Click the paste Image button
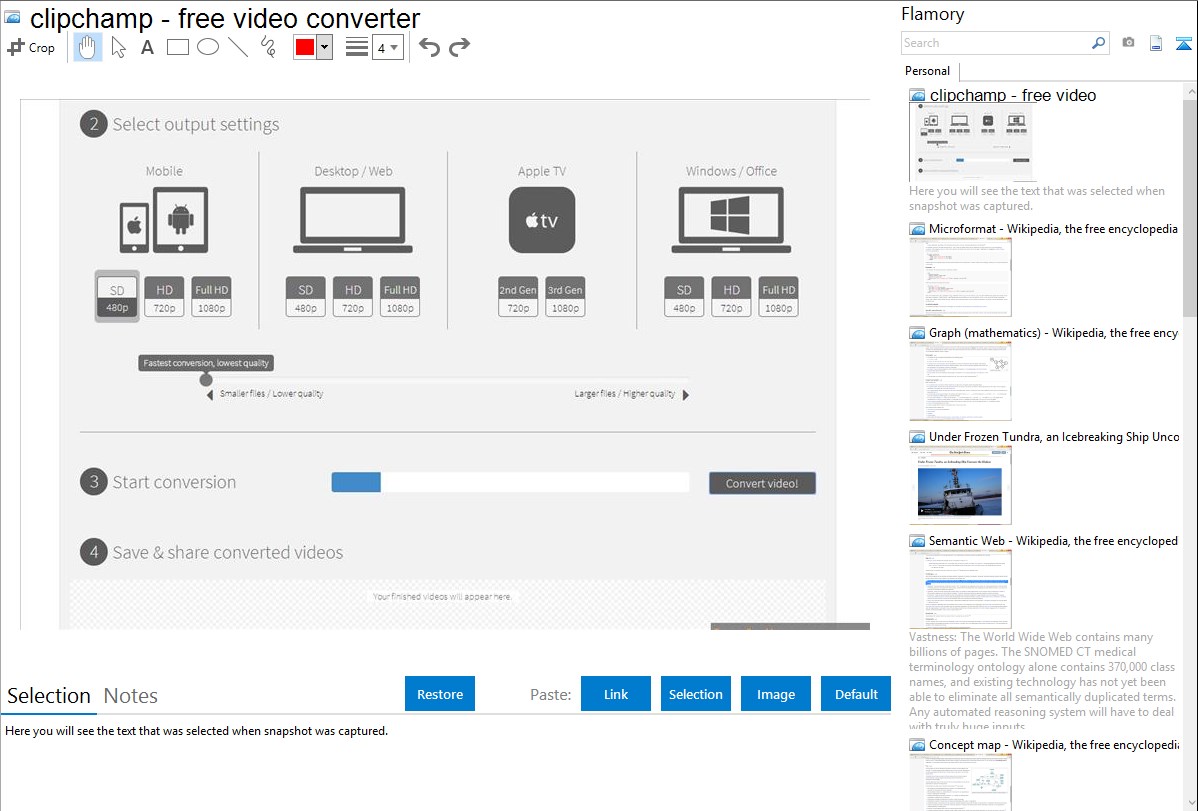This screenshot has width=1198, height=811. click(x=776, y=694)
